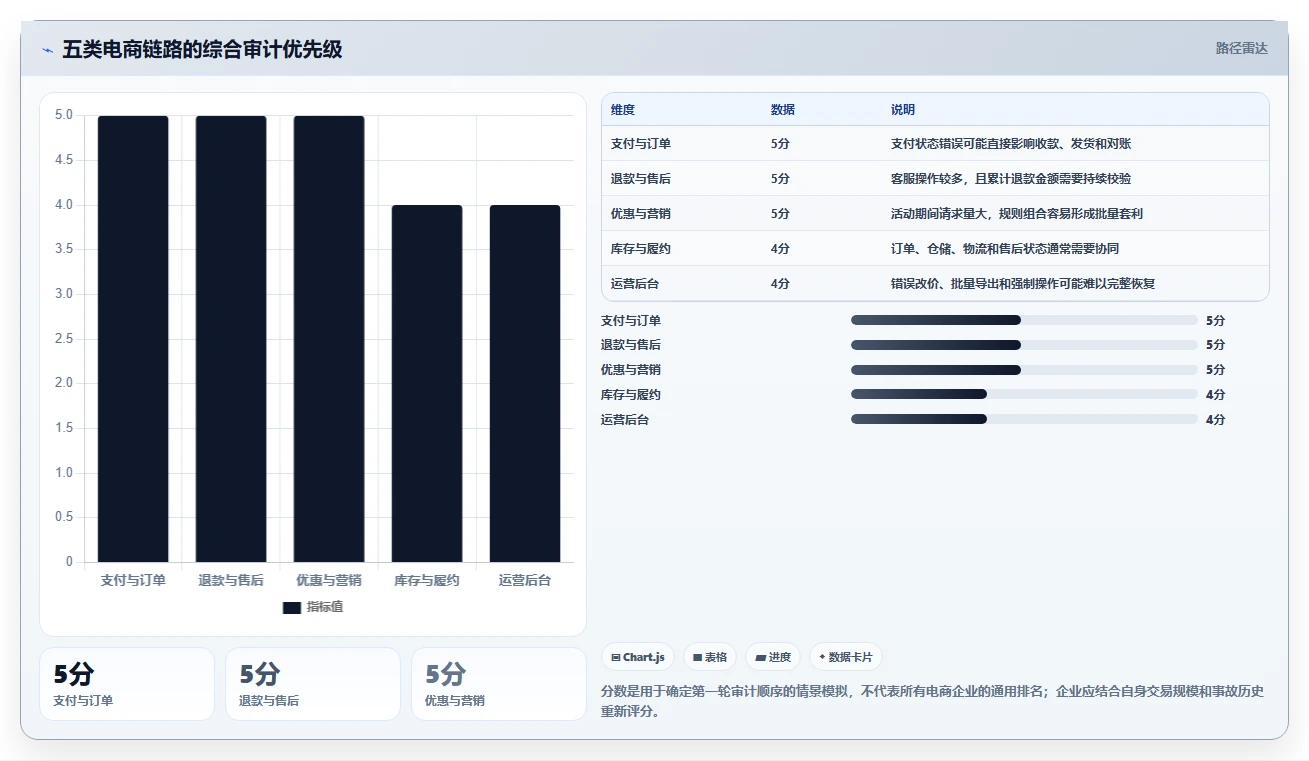Screen dimensions: 1309x761
Task: Click the 优惠与营销 x-axis label
Action: pyautogui.click(x=329, y=580)
